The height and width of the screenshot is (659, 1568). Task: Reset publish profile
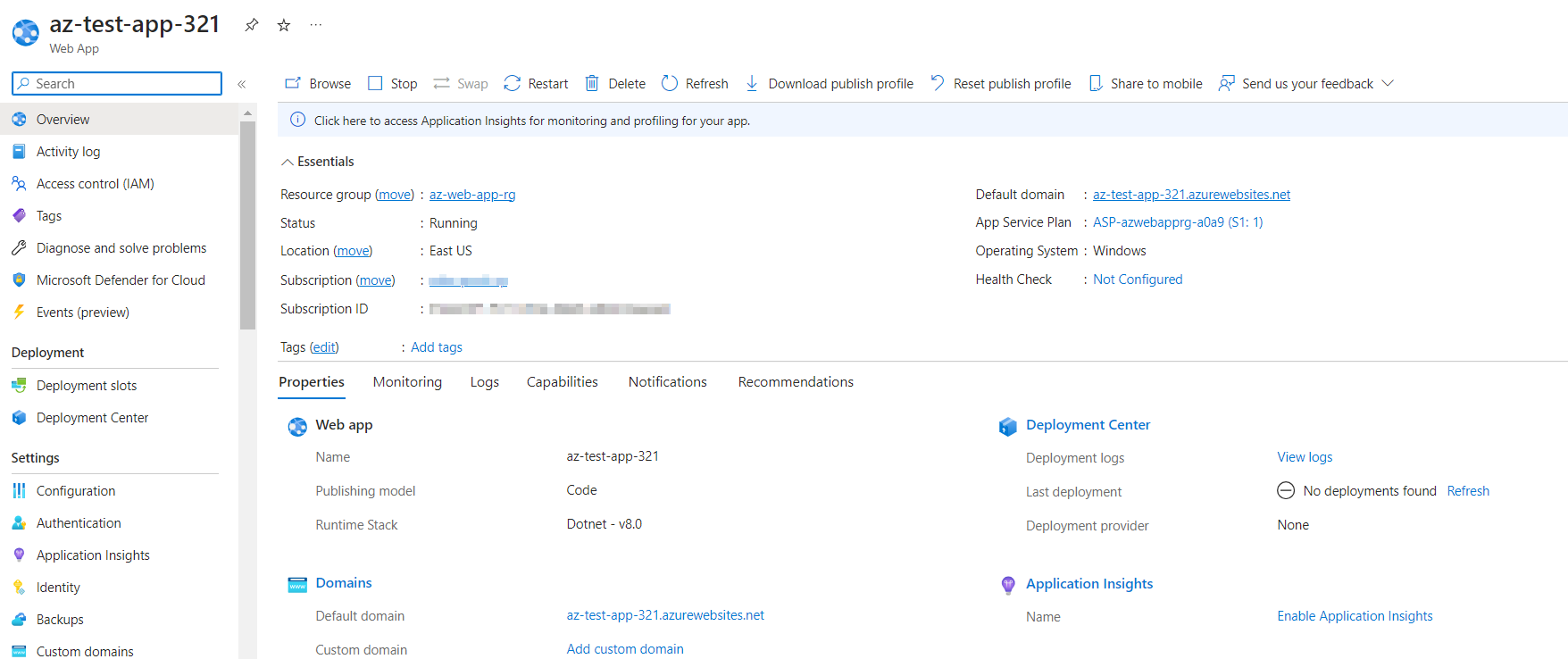click(x=1000, y=84)
